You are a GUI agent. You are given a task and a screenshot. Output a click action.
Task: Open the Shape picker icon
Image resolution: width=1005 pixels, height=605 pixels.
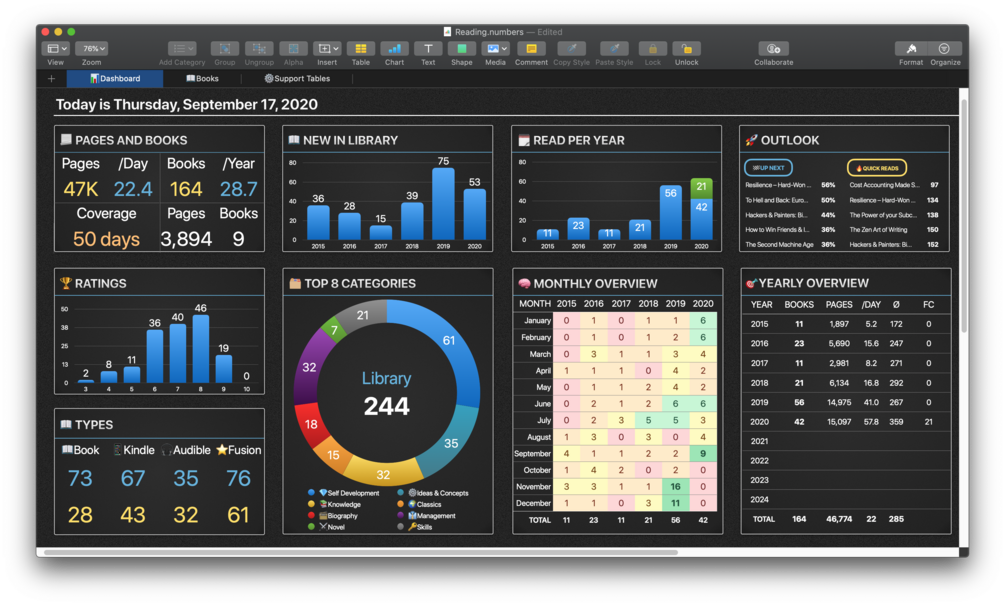coord(461,49)
